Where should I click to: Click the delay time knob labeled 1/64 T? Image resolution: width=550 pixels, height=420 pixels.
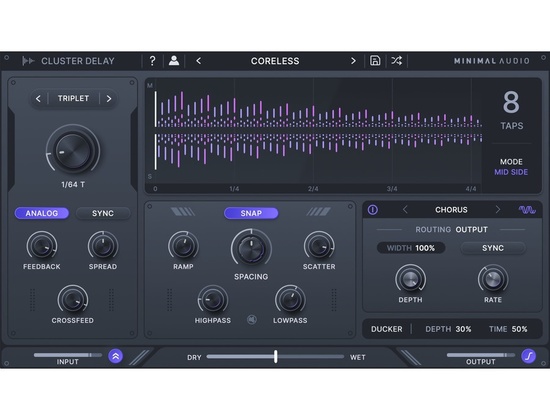73,151
